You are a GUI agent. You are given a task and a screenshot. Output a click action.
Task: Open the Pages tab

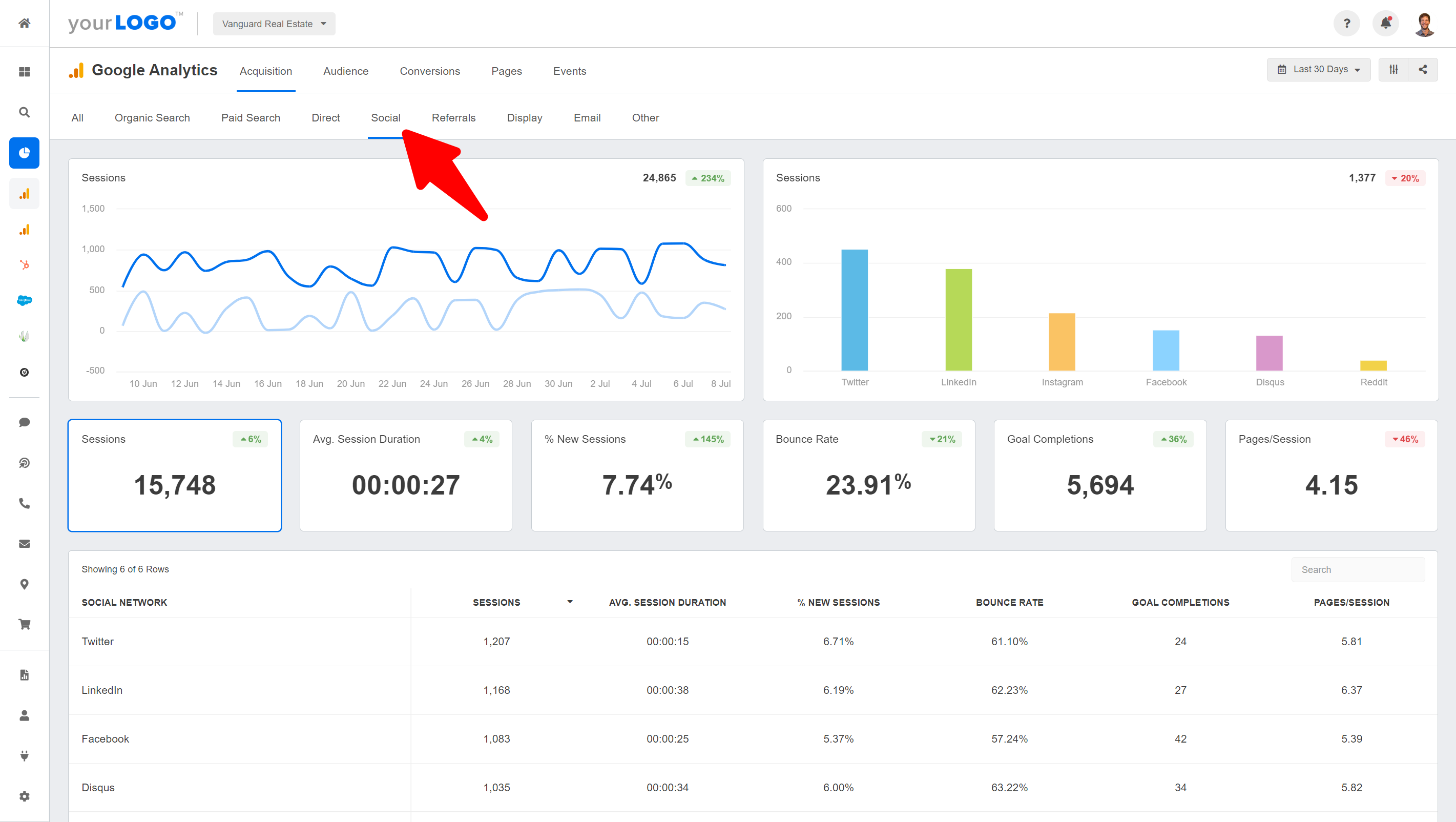[x=507, y=71]
